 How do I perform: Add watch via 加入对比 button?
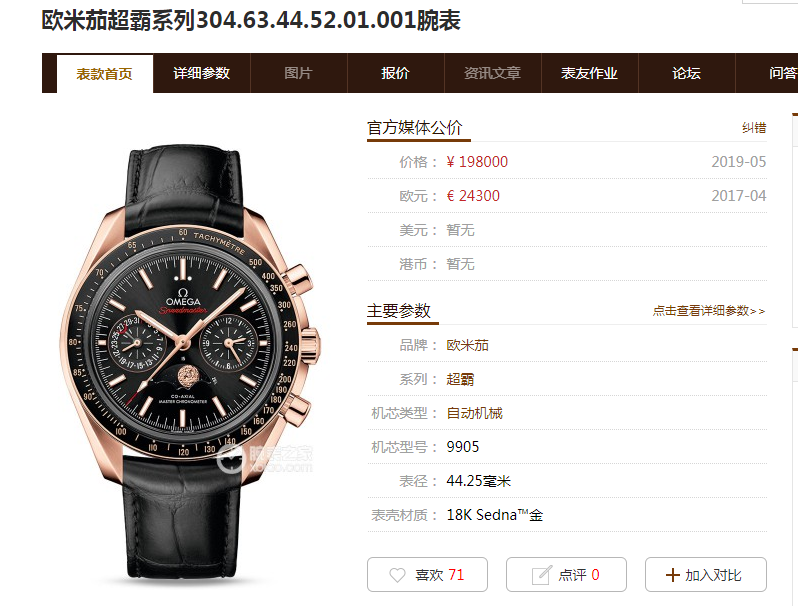pyautogui.click(x=705, y=574)
